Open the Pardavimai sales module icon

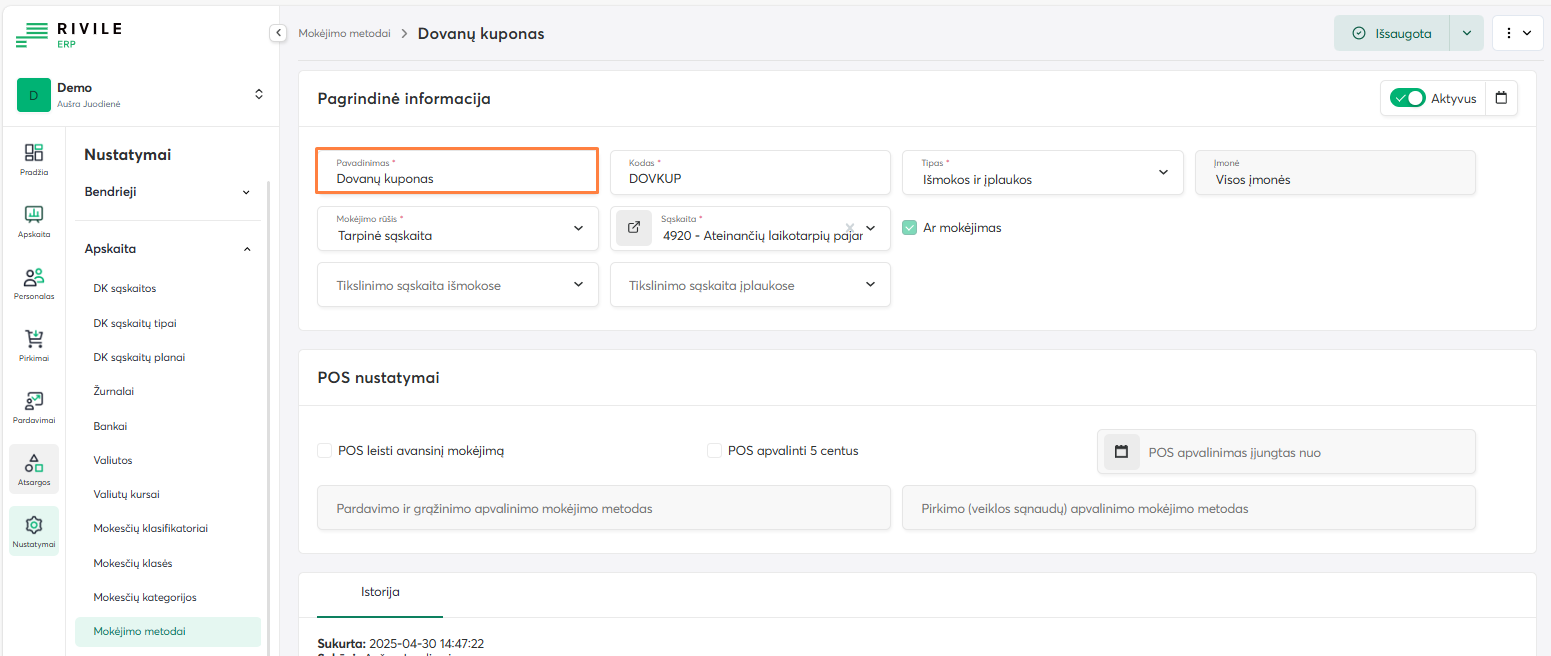tap(34, 406)
